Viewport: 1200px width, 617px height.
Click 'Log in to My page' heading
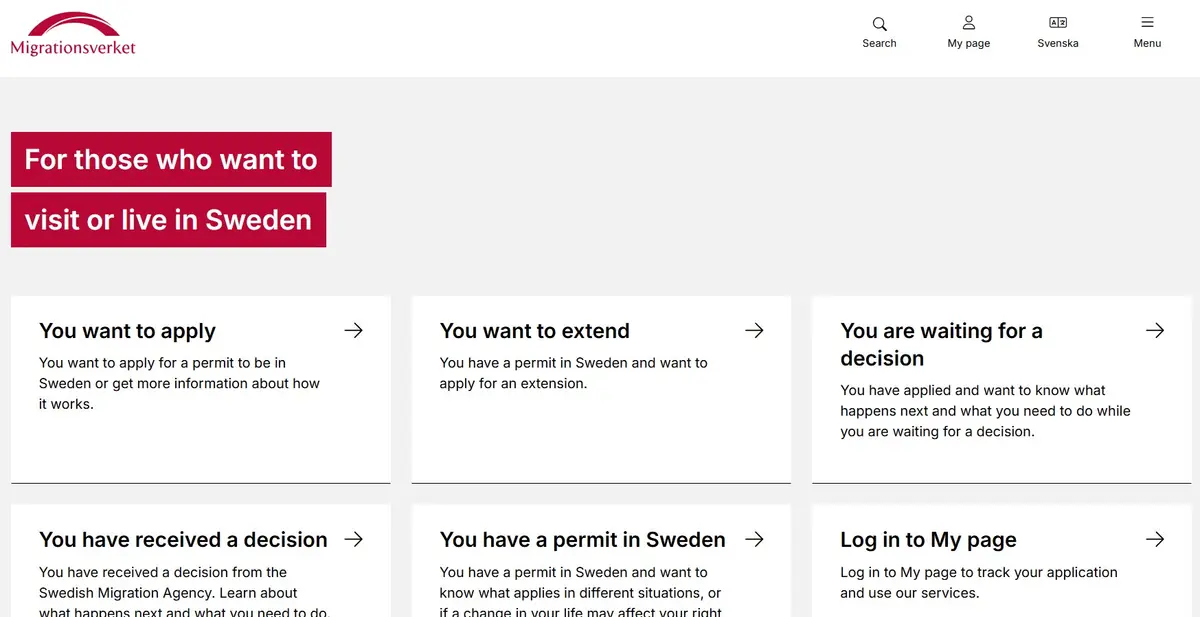coord(928,539)
